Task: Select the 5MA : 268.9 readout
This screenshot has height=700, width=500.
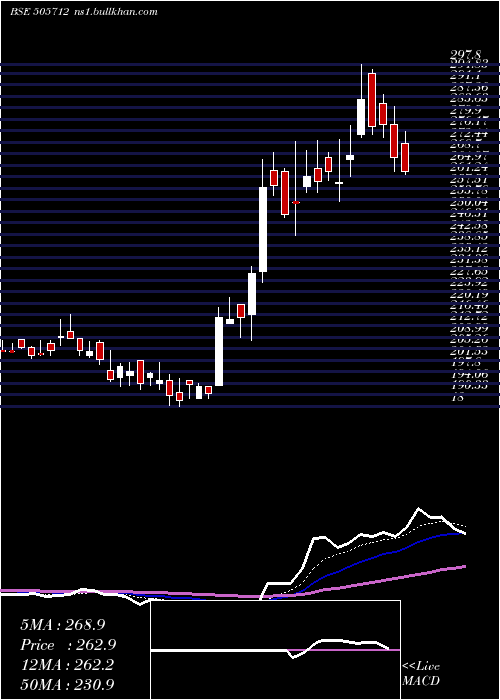Action: [x=62, y=625]
